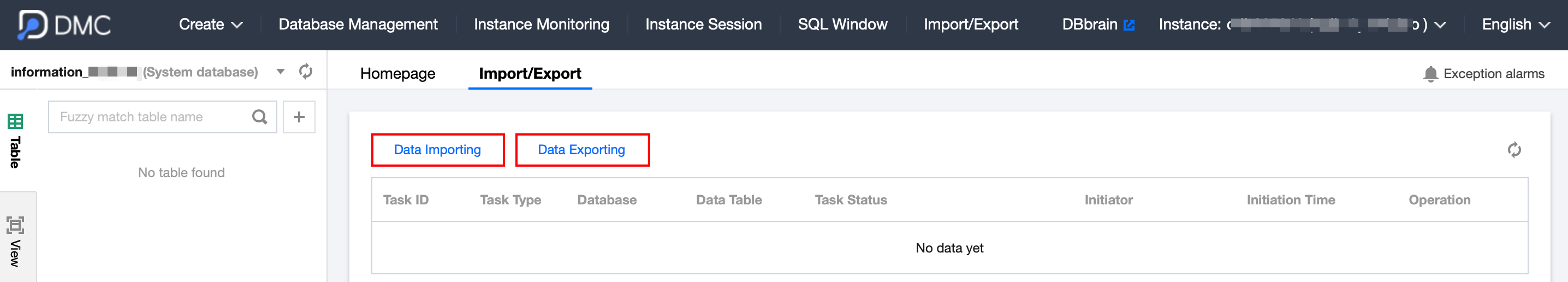Screen dimensions: 1568x282
Task: Focus the fuzzy match table name field
Action: tap(152, 117)
